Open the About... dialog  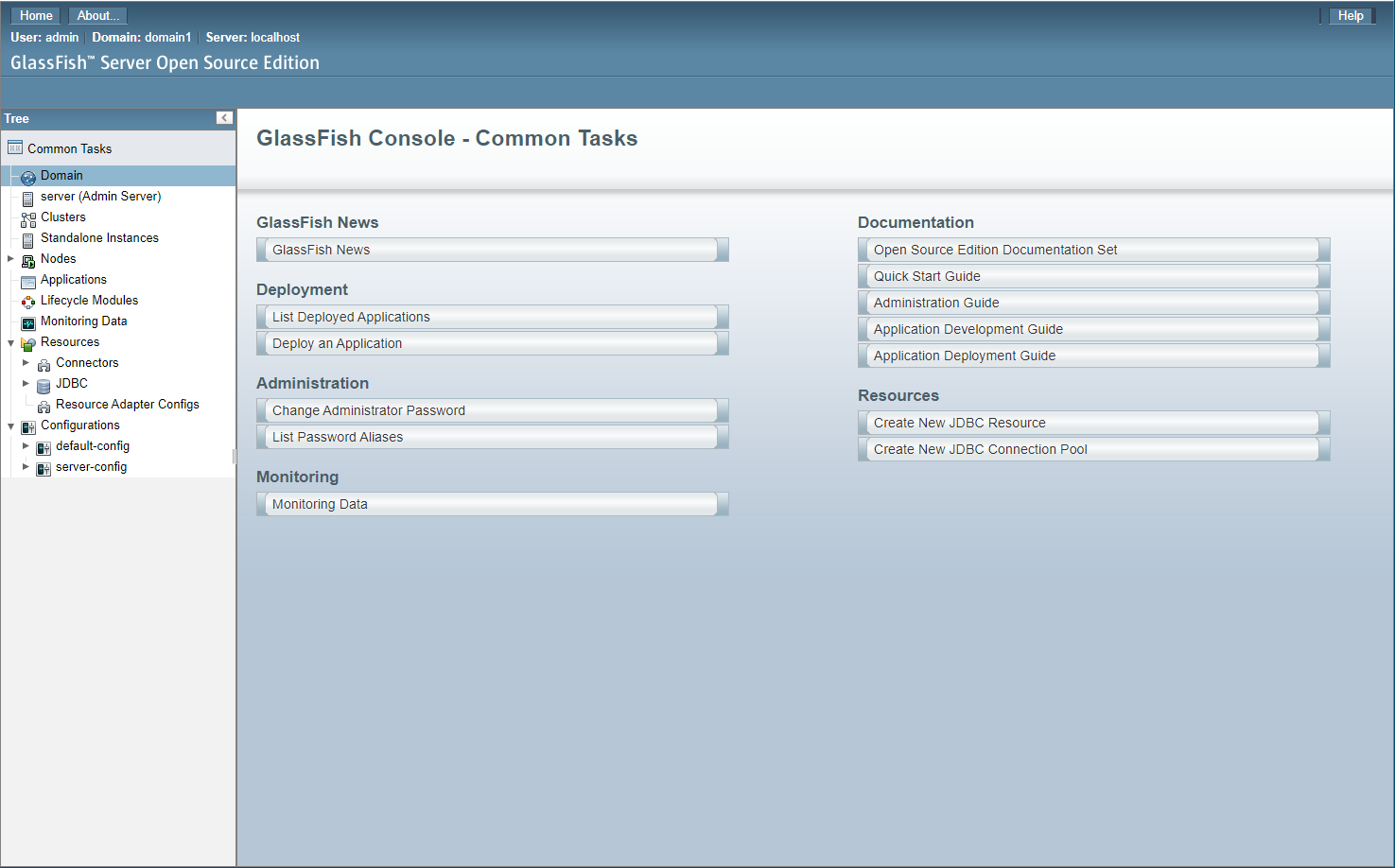pos(97,15)
